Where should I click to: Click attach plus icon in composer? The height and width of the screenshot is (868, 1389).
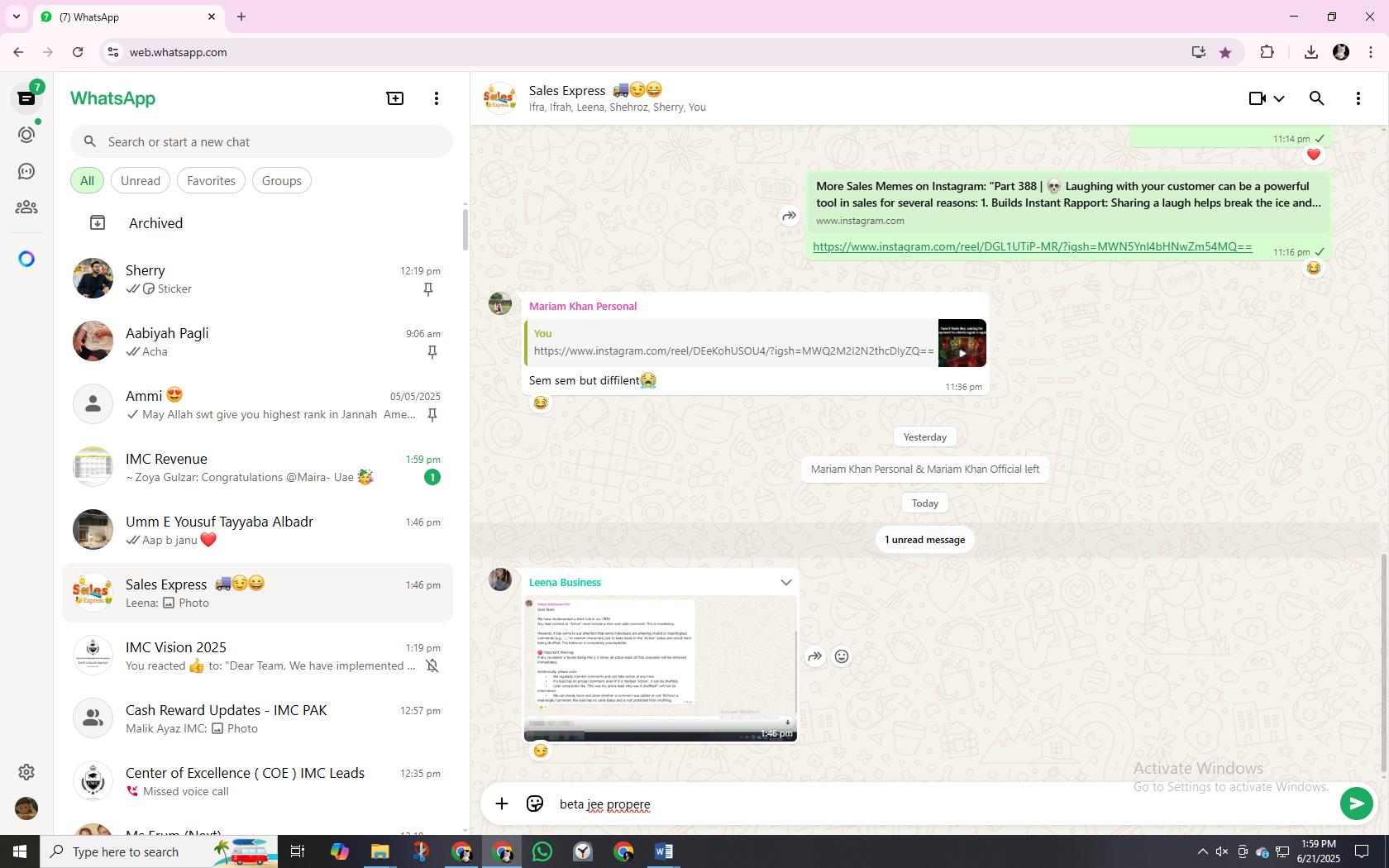point(502,804)
